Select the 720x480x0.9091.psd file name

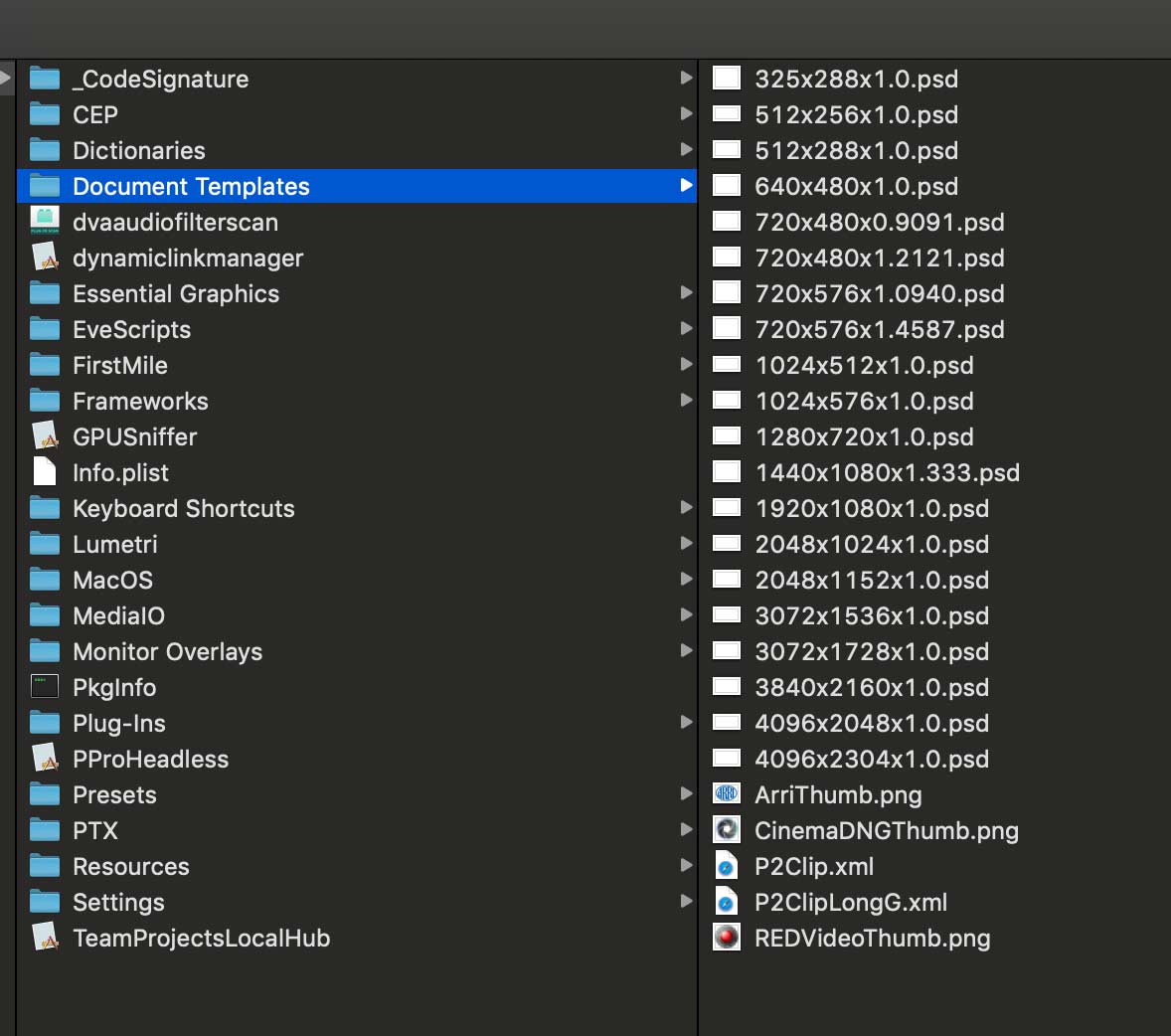880,223
